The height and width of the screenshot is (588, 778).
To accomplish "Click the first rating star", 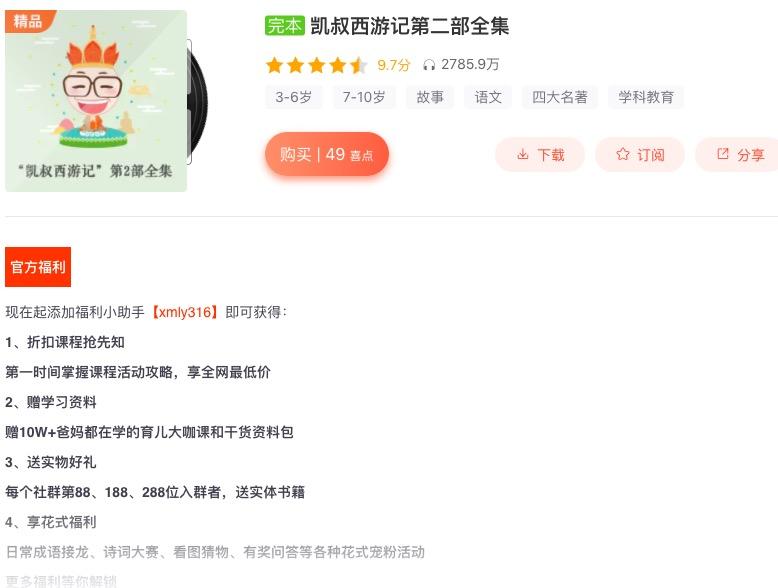I will [x=274, y=65].
